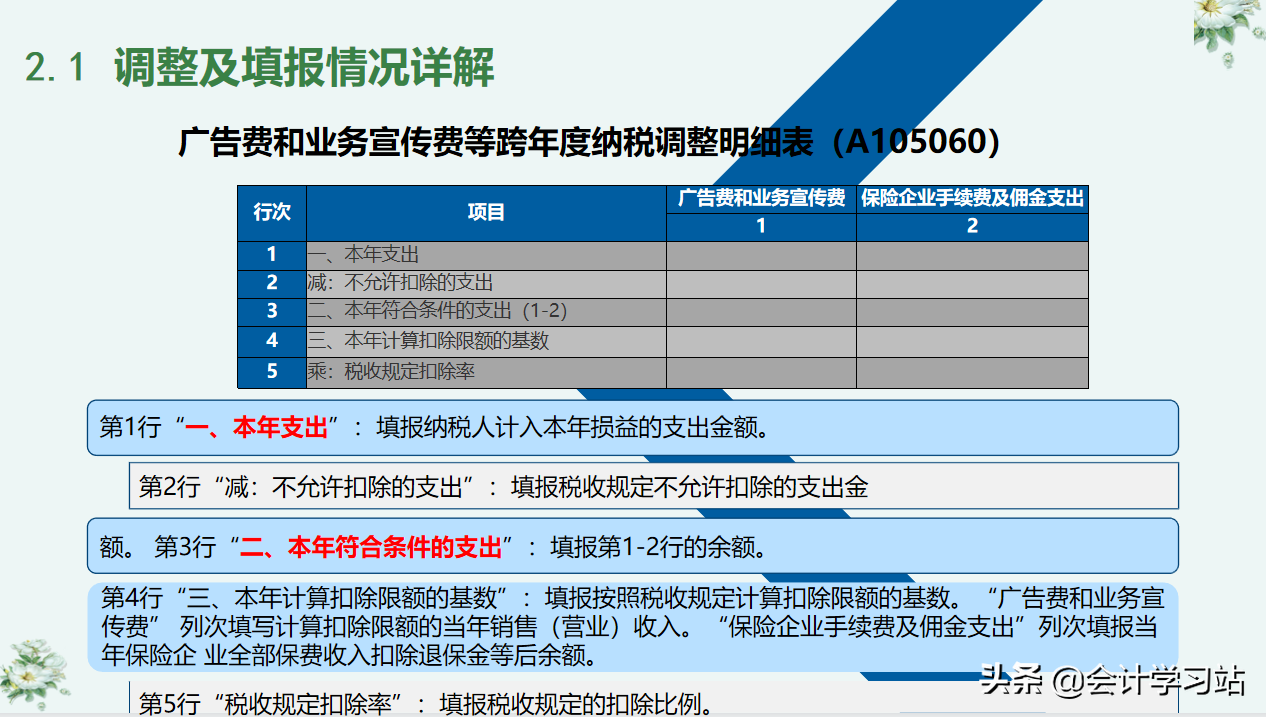Expand the 项目 column header

(x=486, y=211)
